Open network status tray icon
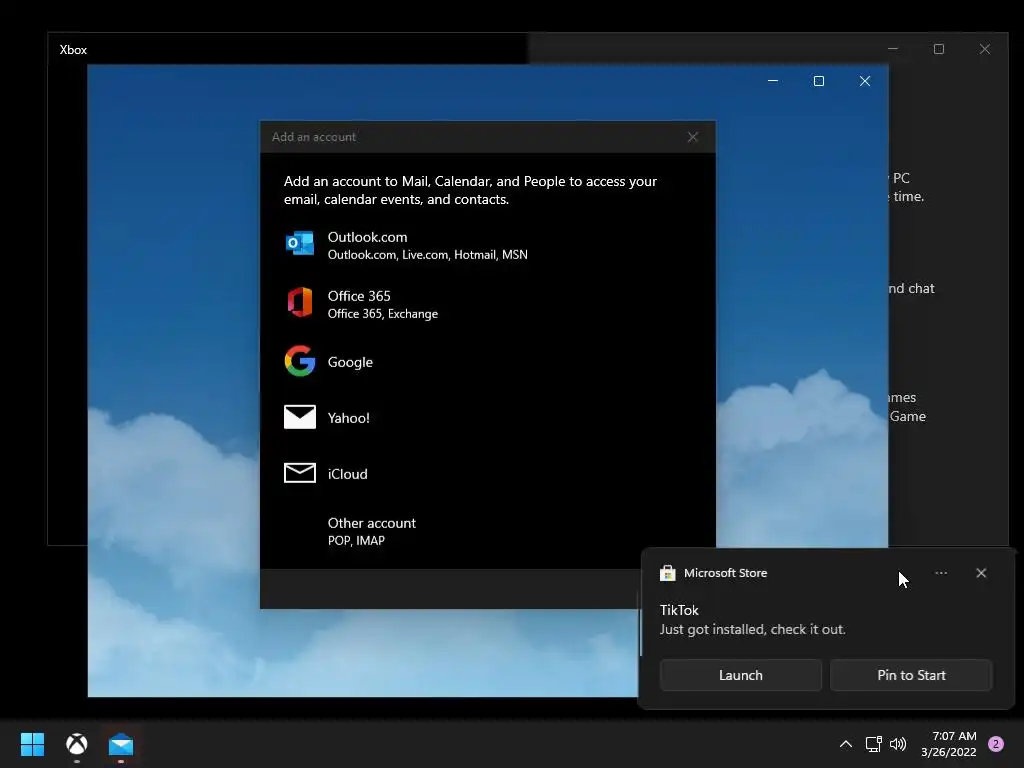Image resolution: width=1024 pixels, height=768 pixels. coord(873,744)
